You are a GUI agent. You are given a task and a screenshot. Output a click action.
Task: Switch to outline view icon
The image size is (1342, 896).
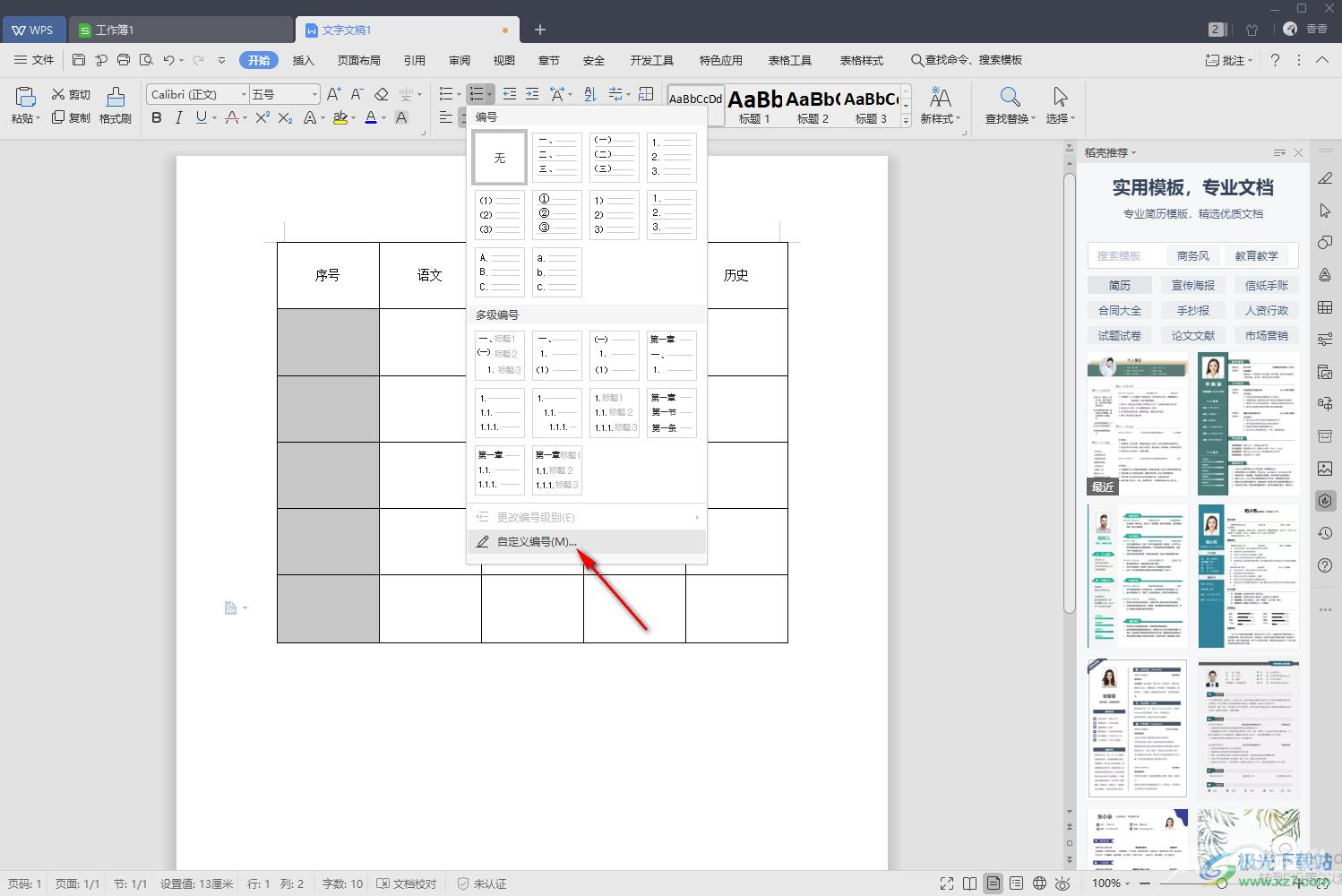pyautogui.click(x=1016, y=883)
